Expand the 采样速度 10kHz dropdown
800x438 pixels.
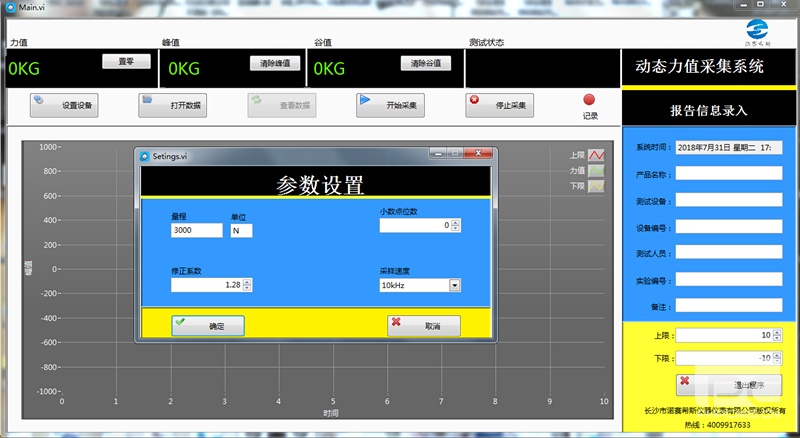tap(455, 285)
